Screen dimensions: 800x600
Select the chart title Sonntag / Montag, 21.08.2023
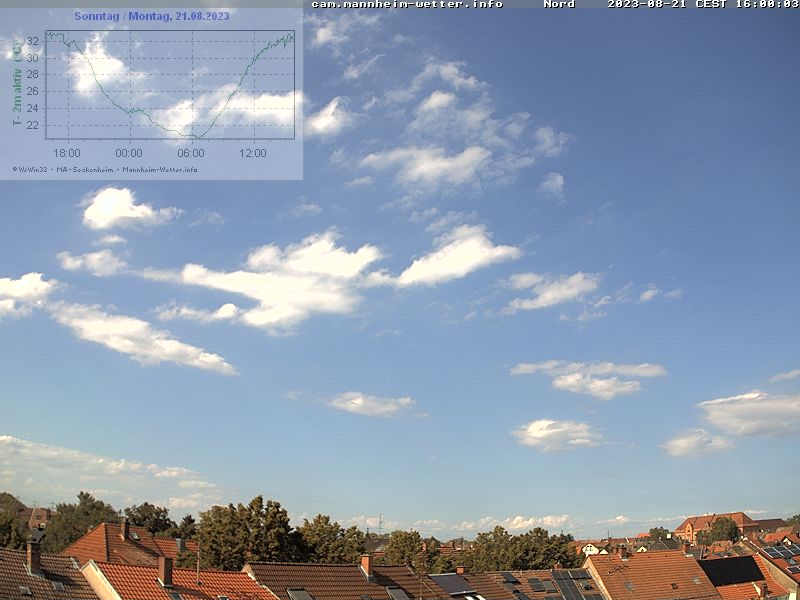point(151,16)
